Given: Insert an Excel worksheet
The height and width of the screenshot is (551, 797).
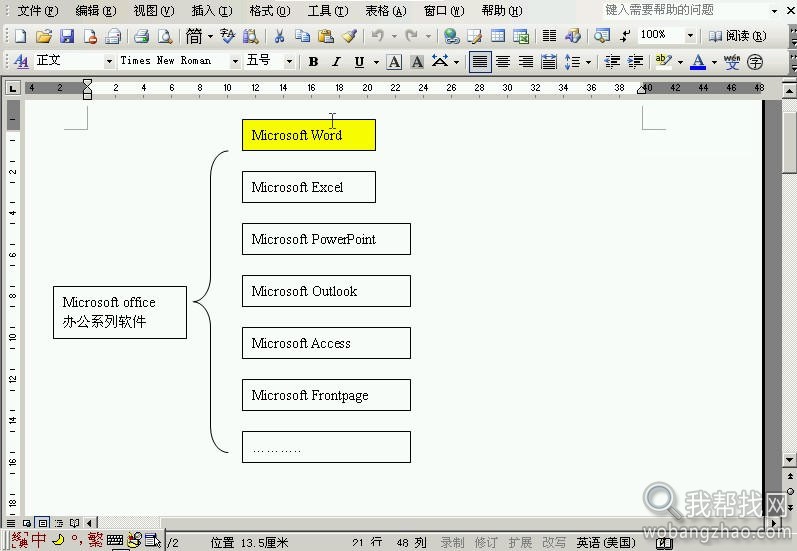Looking at the screenshot, I should pos(521,36).
